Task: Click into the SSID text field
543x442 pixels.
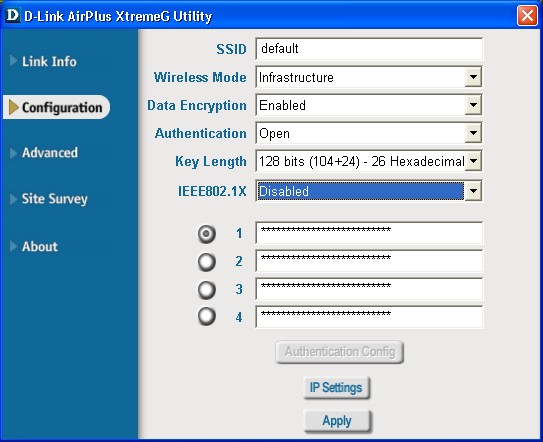Action: pos(369,49)
